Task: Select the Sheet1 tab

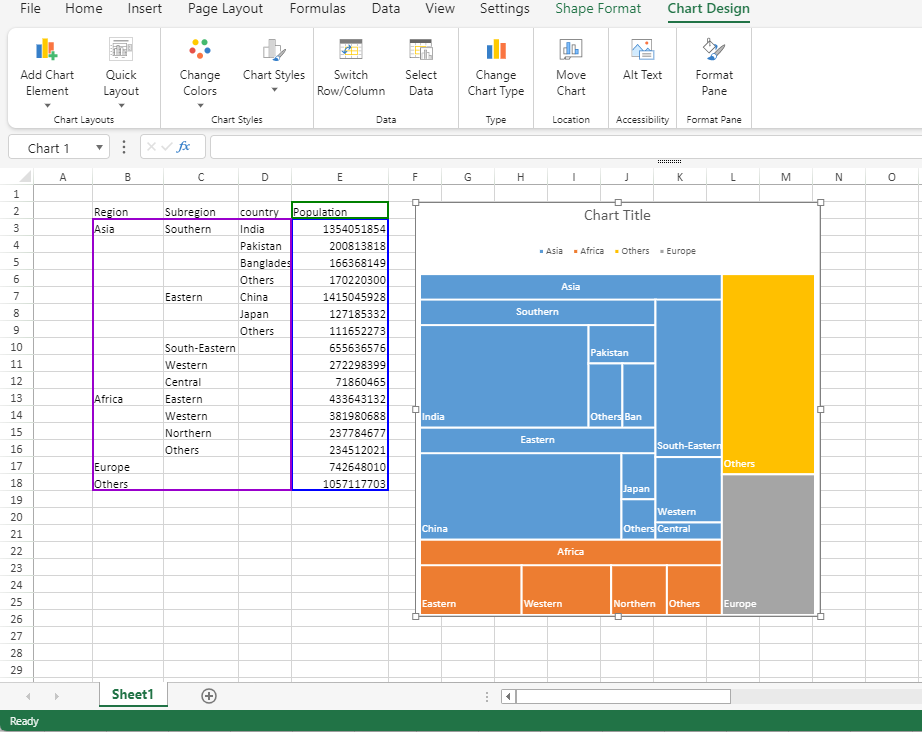Action: click(x=133, y=695)
